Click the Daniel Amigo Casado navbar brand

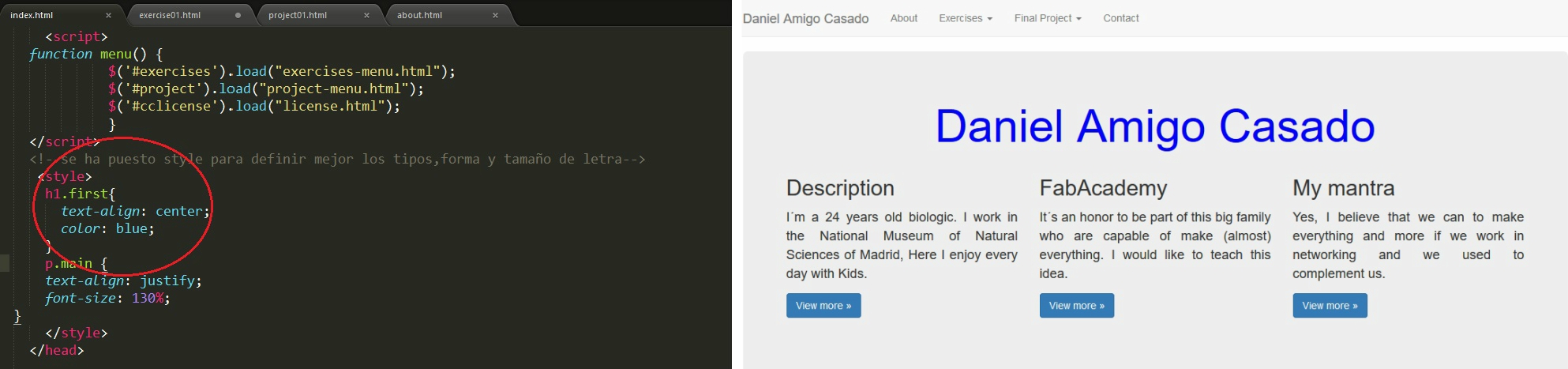click(805, 18)
